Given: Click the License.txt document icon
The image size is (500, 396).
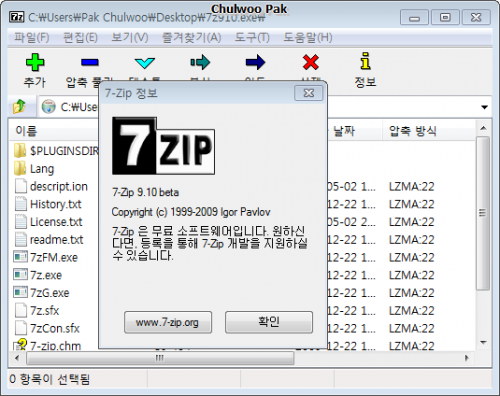Looking at the screenshot, I should pos(21,221).
